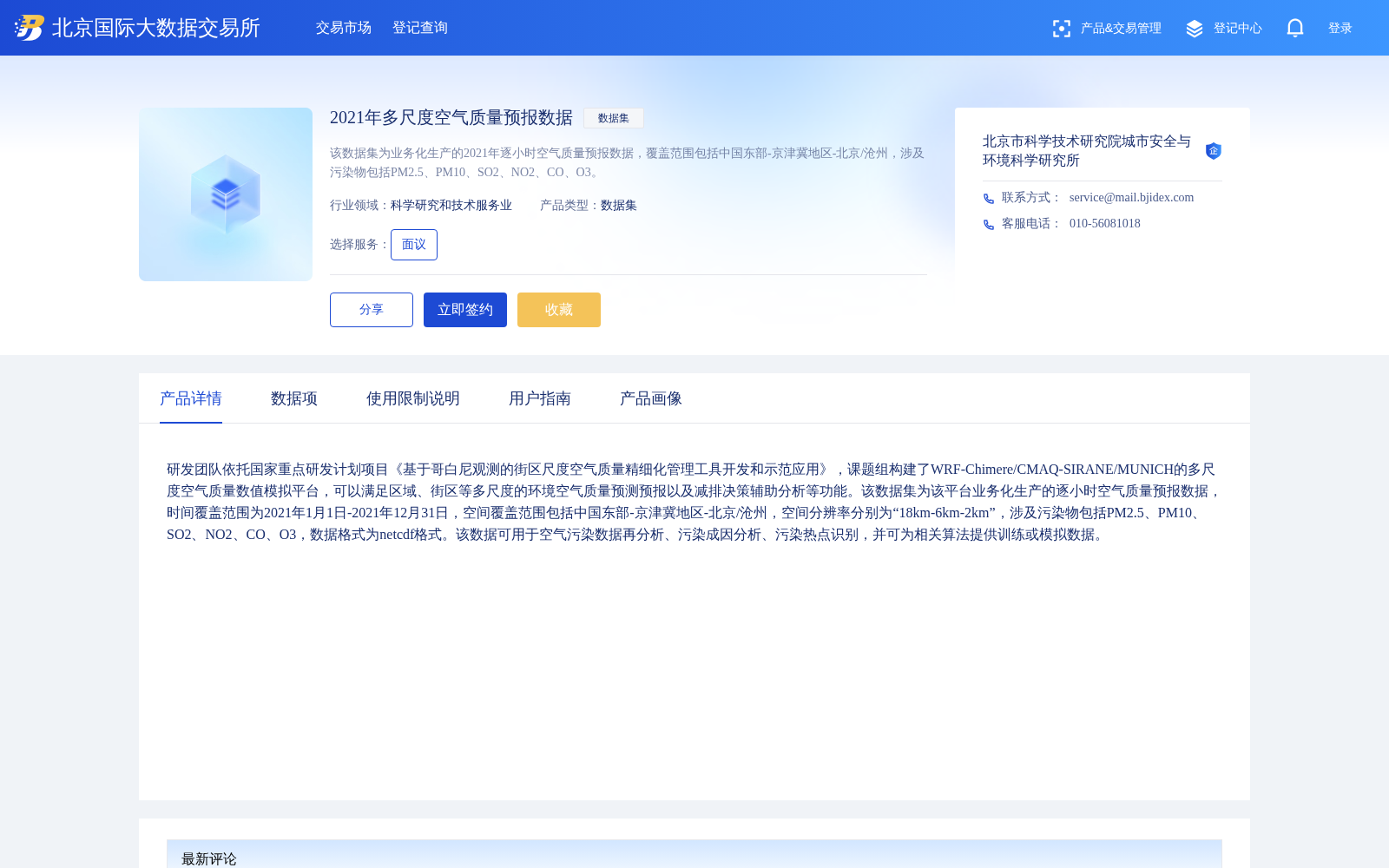Open the notification bell
1389x868 pixels.
pos(1295,28)
